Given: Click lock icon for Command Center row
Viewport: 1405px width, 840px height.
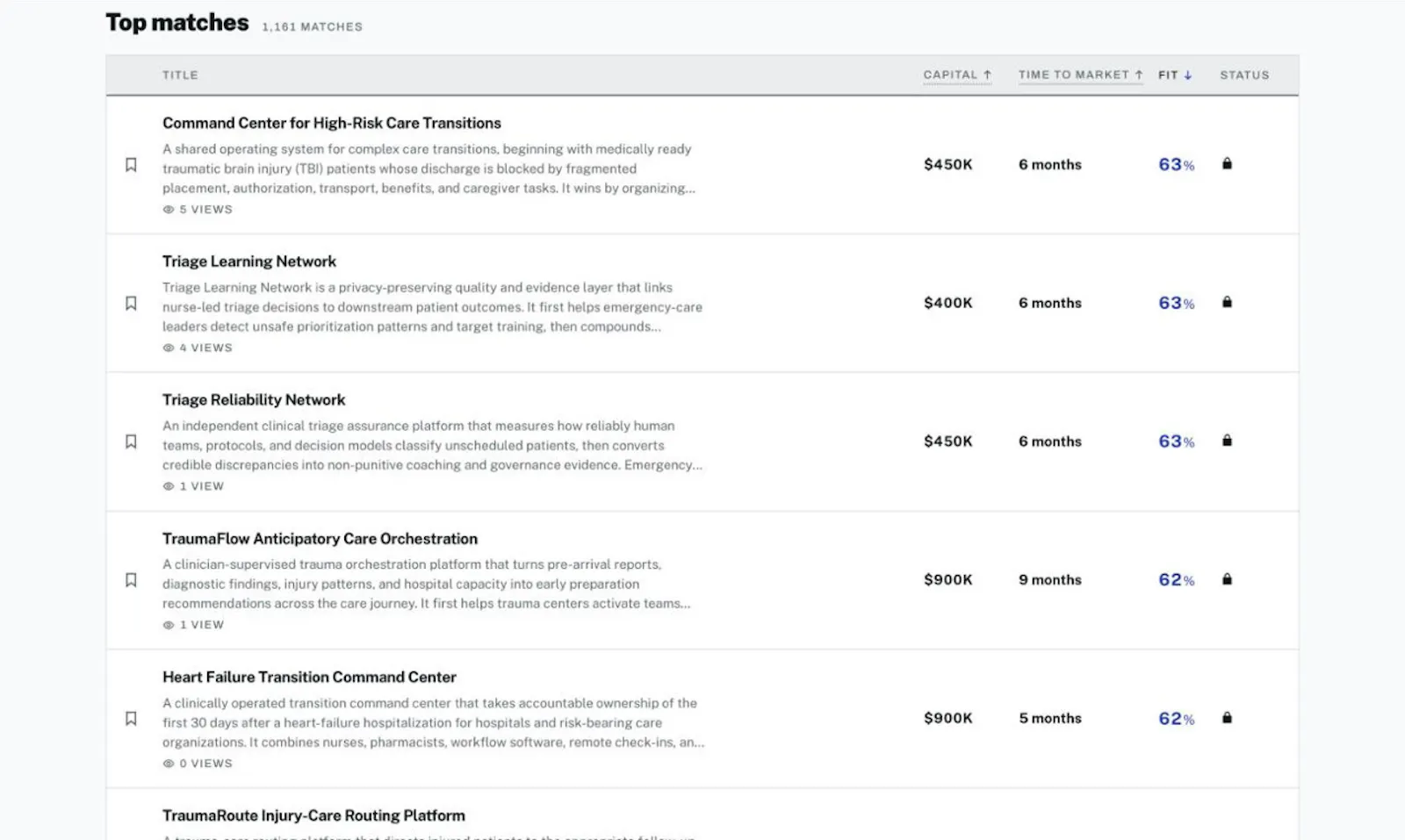Looking at the screenshot, I should tap(1227, 163).
